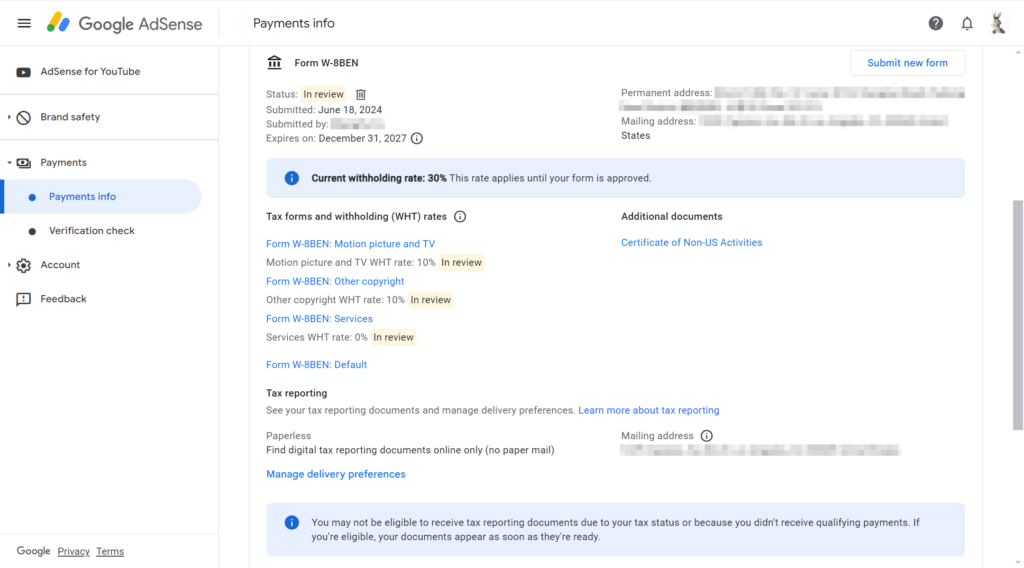Open Payments info page
Image resolution: width=1024 pixels, height=568 pixels.
coord(103,197)
